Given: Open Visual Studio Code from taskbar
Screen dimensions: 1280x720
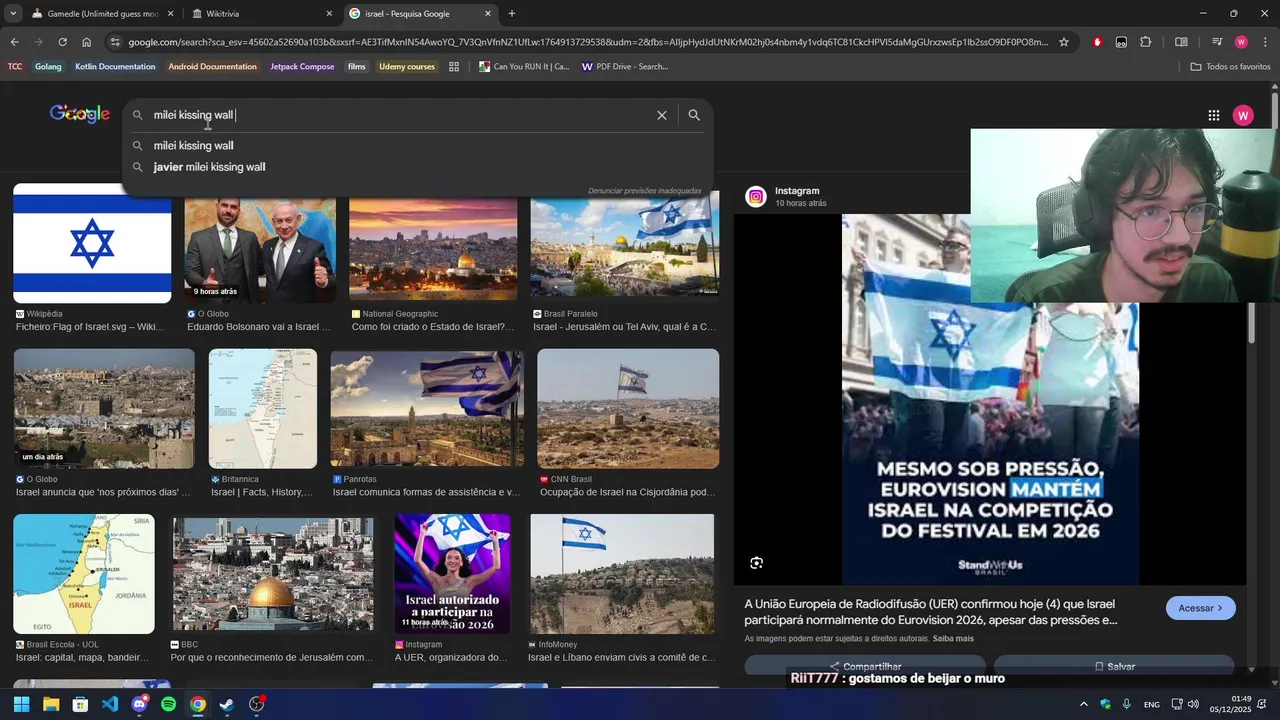Looking at the screenshot, I should [110, 704].
